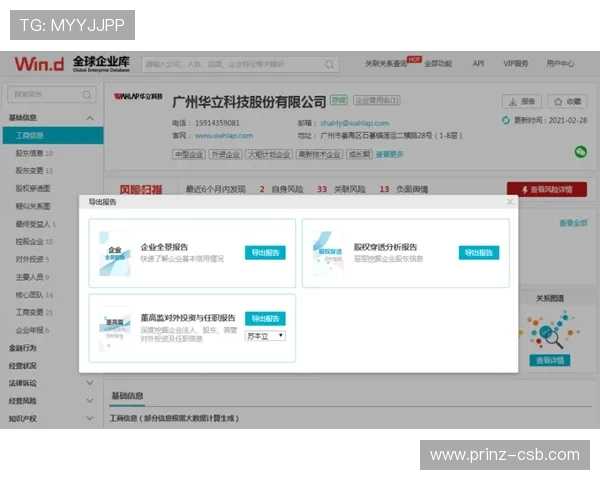
Task: Click the red 查看风险详情 button
Action: coord(547,189)
